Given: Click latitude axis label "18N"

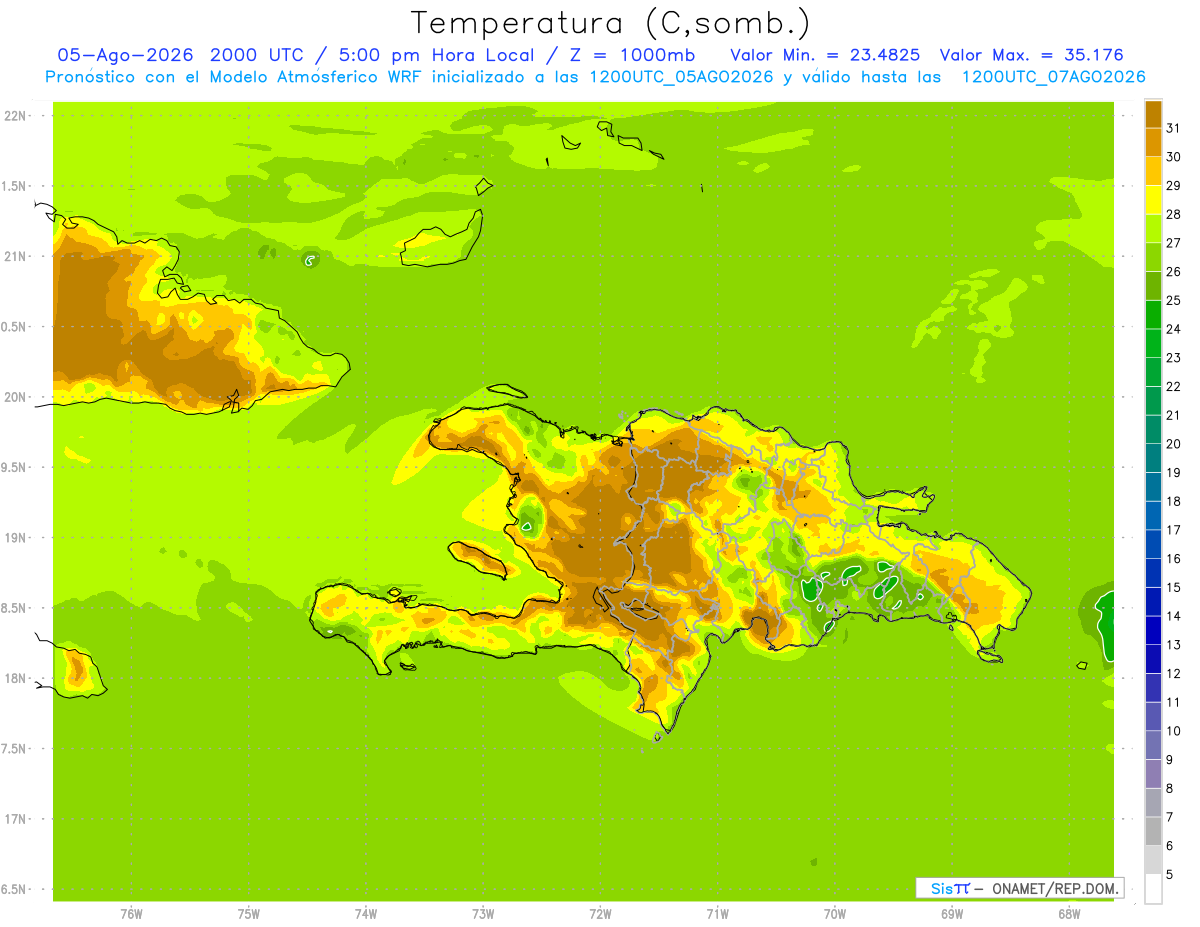Looking at the screenshot, I should coord(15,678).
